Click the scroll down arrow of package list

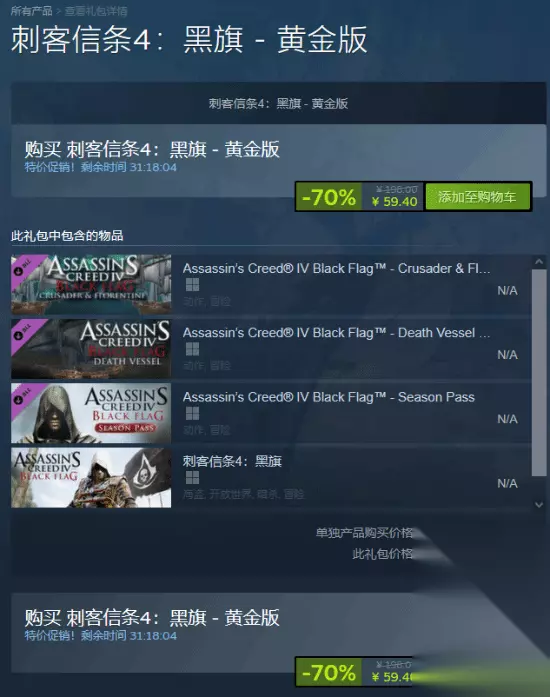tap(539, 505)
